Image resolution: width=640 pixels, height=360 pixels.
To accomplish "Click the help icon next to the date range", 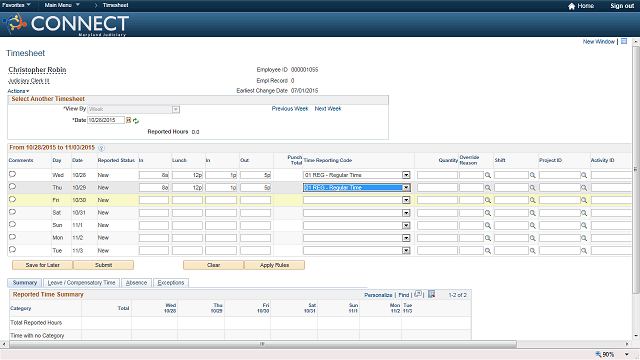I will (x=101, y=148).
